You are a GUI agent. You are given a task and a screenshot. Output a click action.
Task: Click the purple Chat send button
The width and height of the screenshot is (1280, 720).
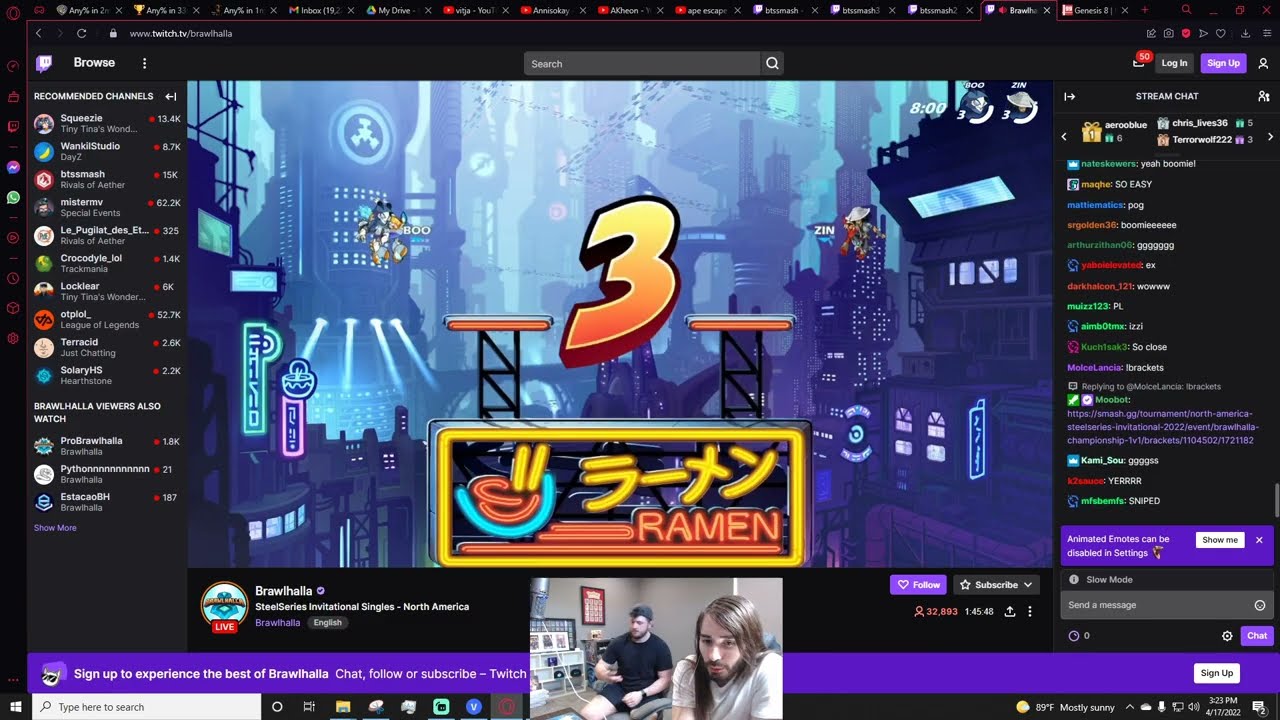[x=1257, y=636]
